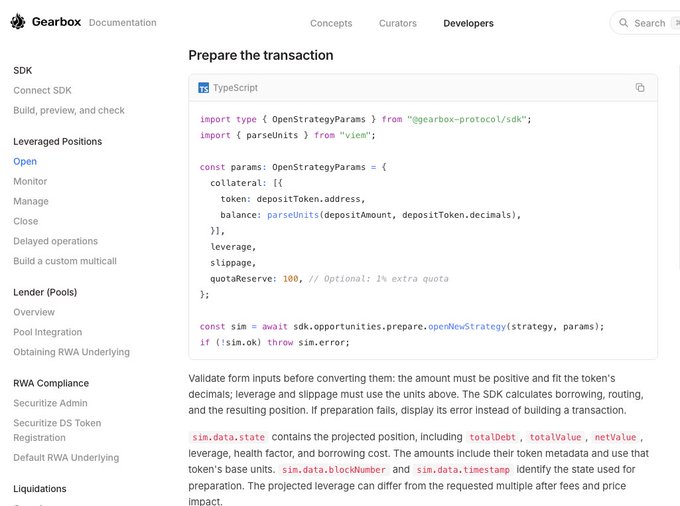Click the Lender (Pools) section heading

pos(45,292)
